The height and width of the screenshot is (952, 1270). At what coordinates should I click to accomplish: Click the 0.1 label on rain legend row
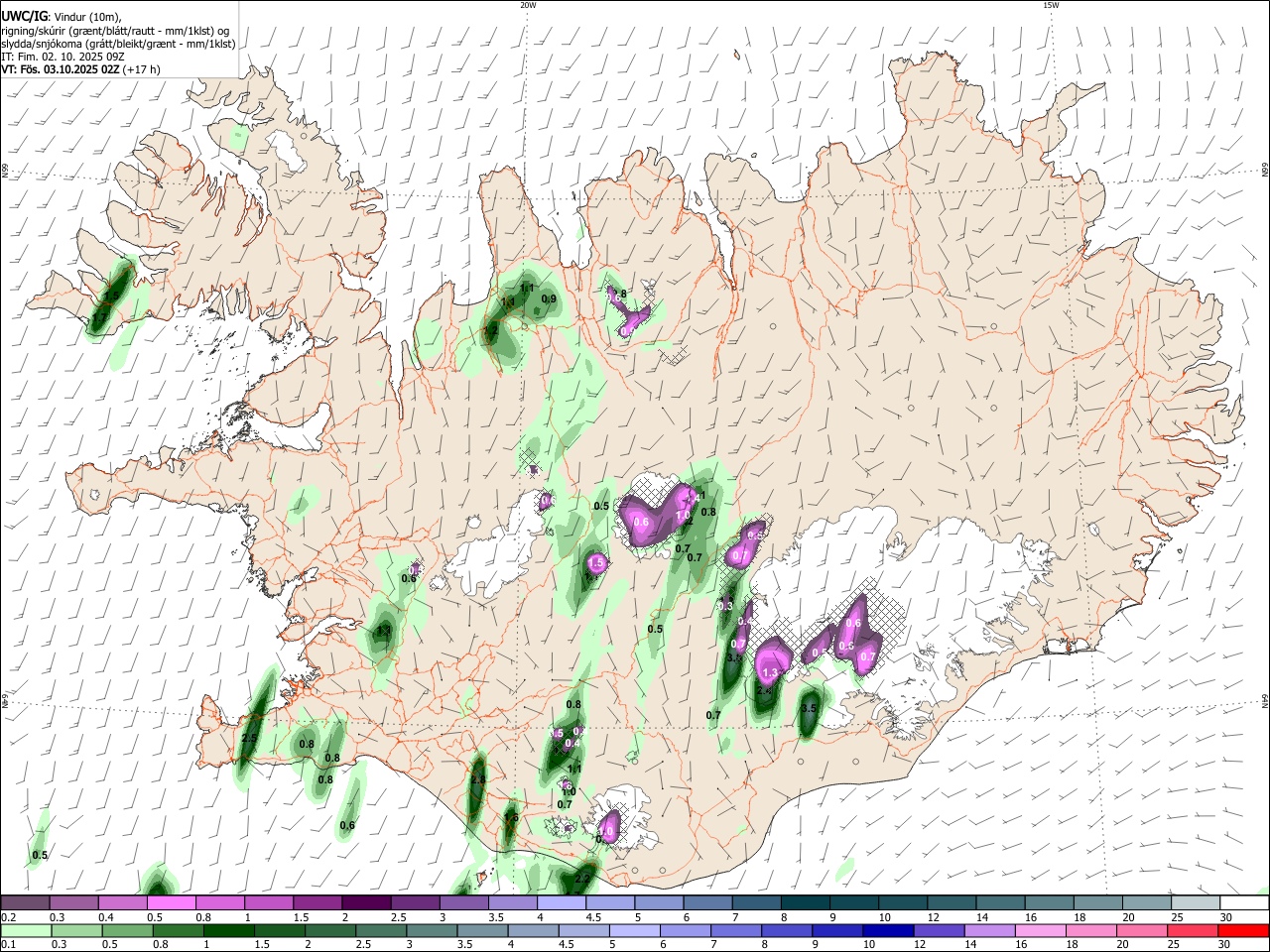click(x=8, y=945)
